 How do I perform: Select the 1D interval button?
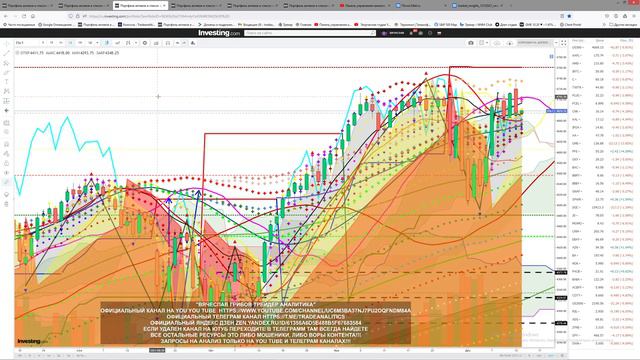(x=90, y=42)
